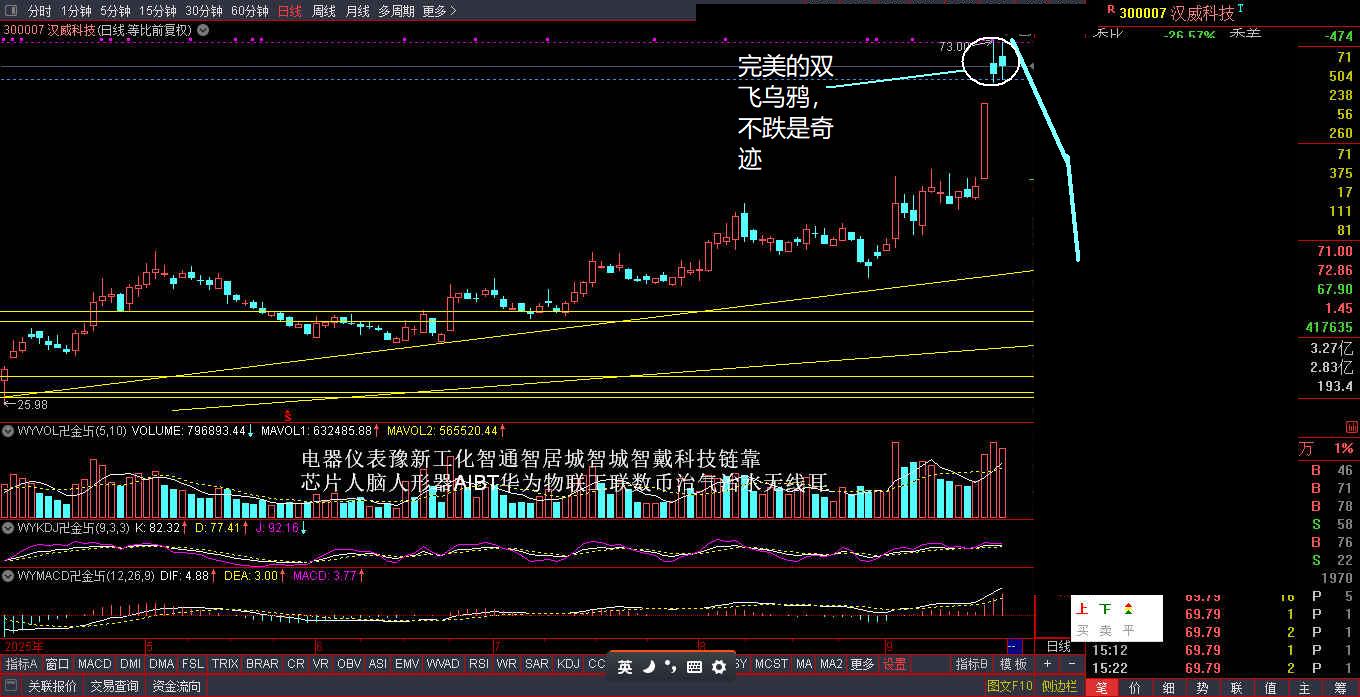Apply the ASI indicator
The width and height of the screenshot is (1360, 697).
tap(378, 664)
